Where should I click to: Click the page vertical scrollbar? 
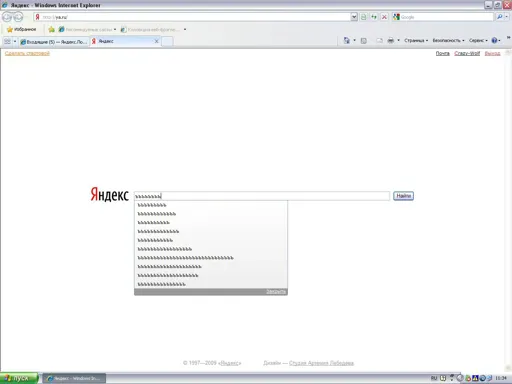tap(508, 210)
